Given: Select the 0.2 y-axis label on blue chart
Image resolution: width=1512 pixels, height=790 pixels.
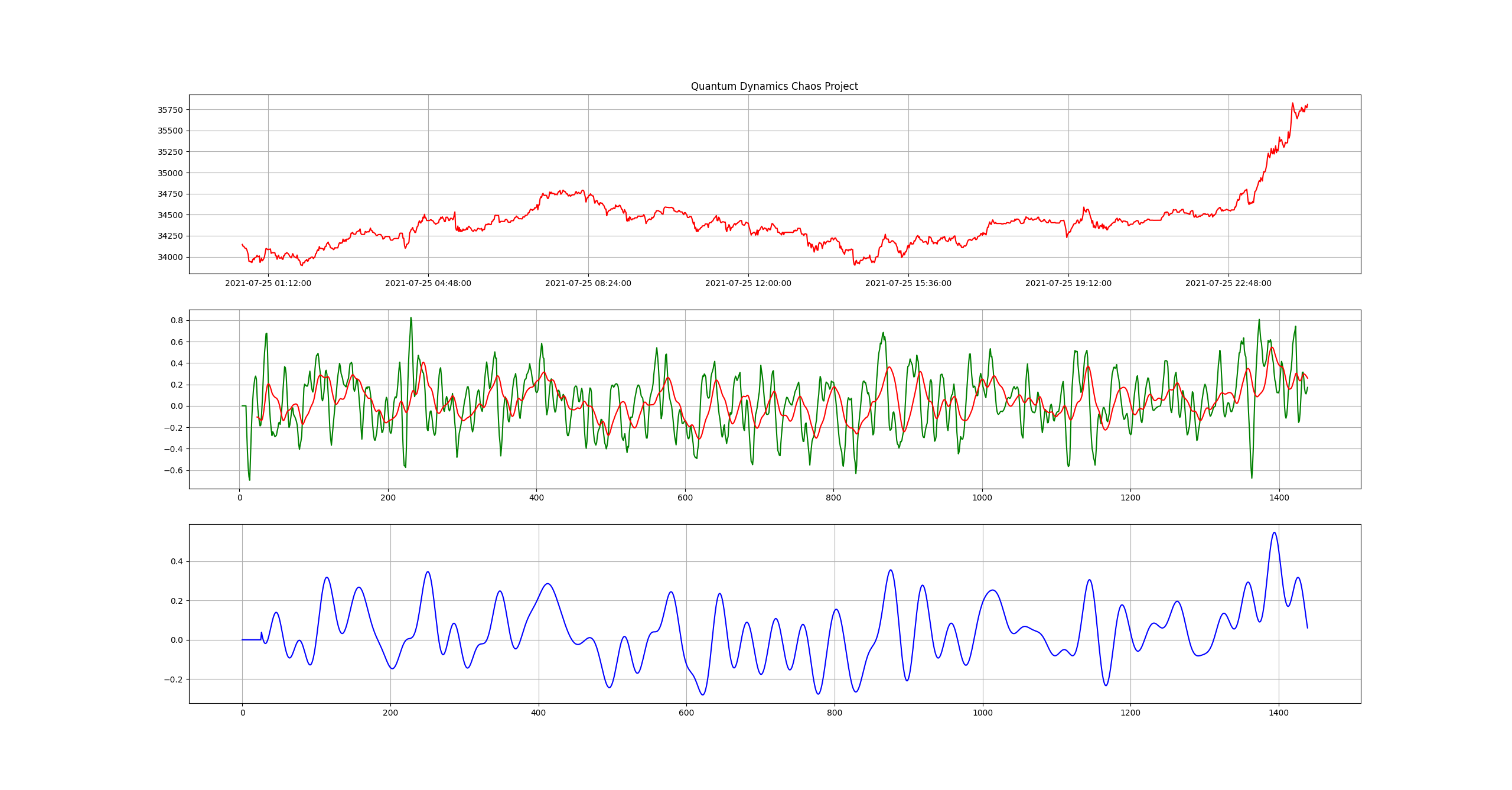Looking at the screenshot, I should point(177,601).
